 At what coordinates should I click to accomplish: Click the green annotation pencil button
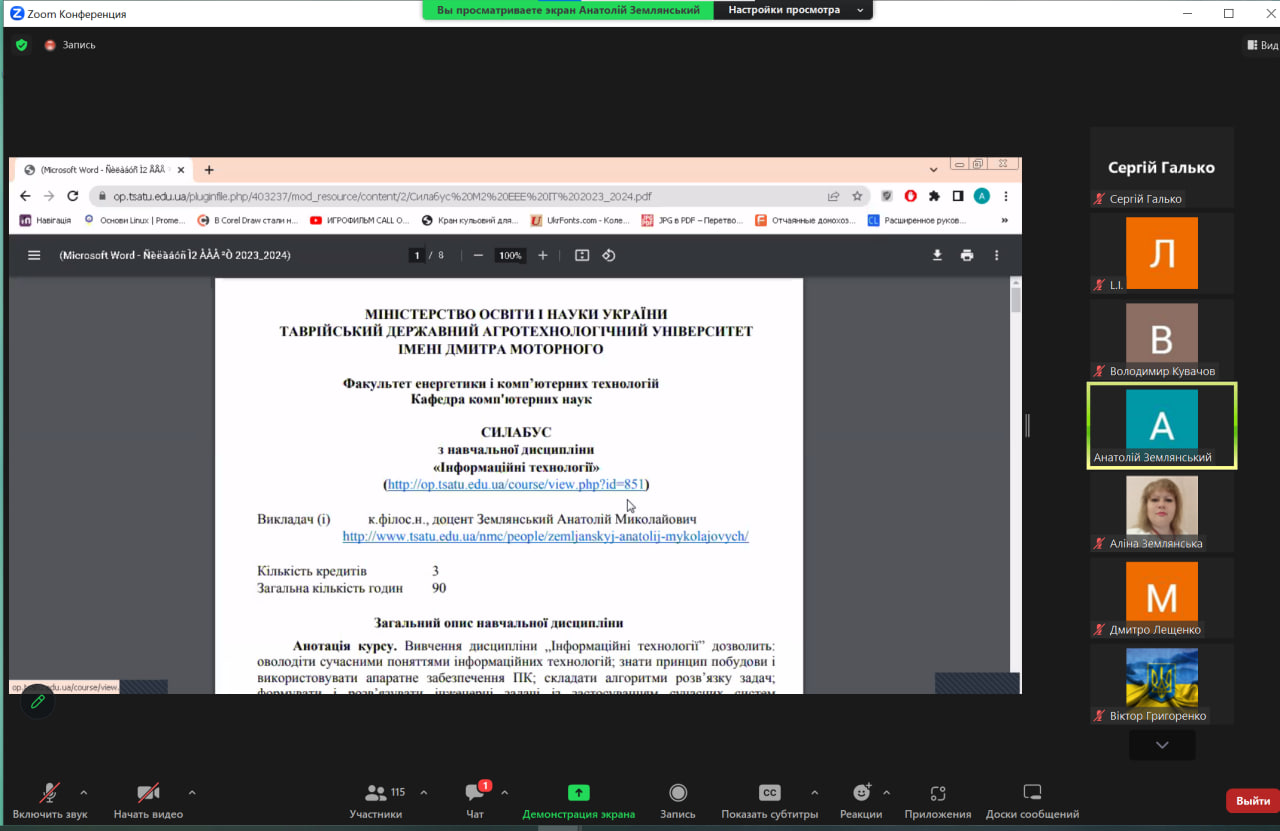click(38, 702)
